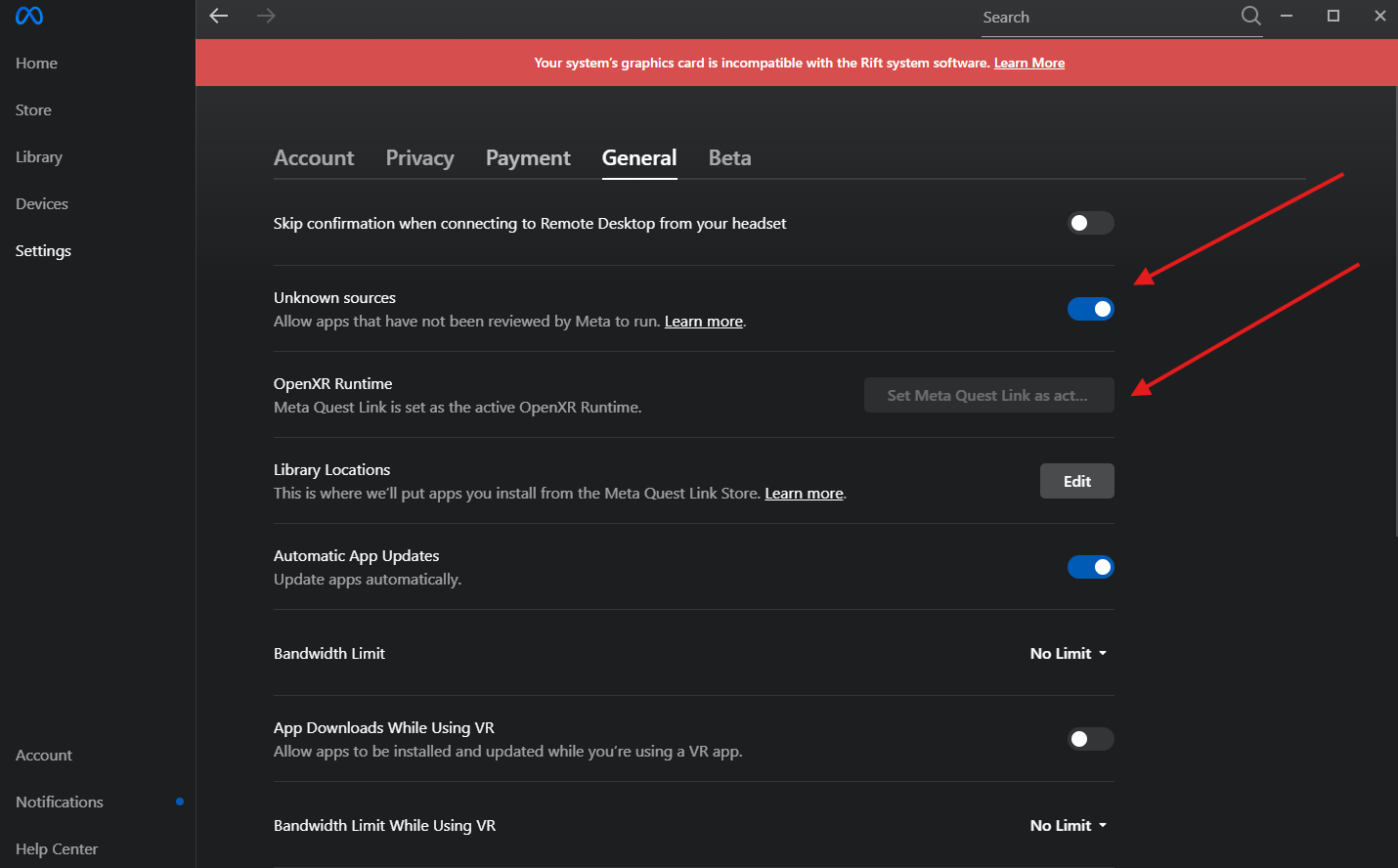Click the search magnifier icon
The image size is (1398, 868).
(1250, 16)
